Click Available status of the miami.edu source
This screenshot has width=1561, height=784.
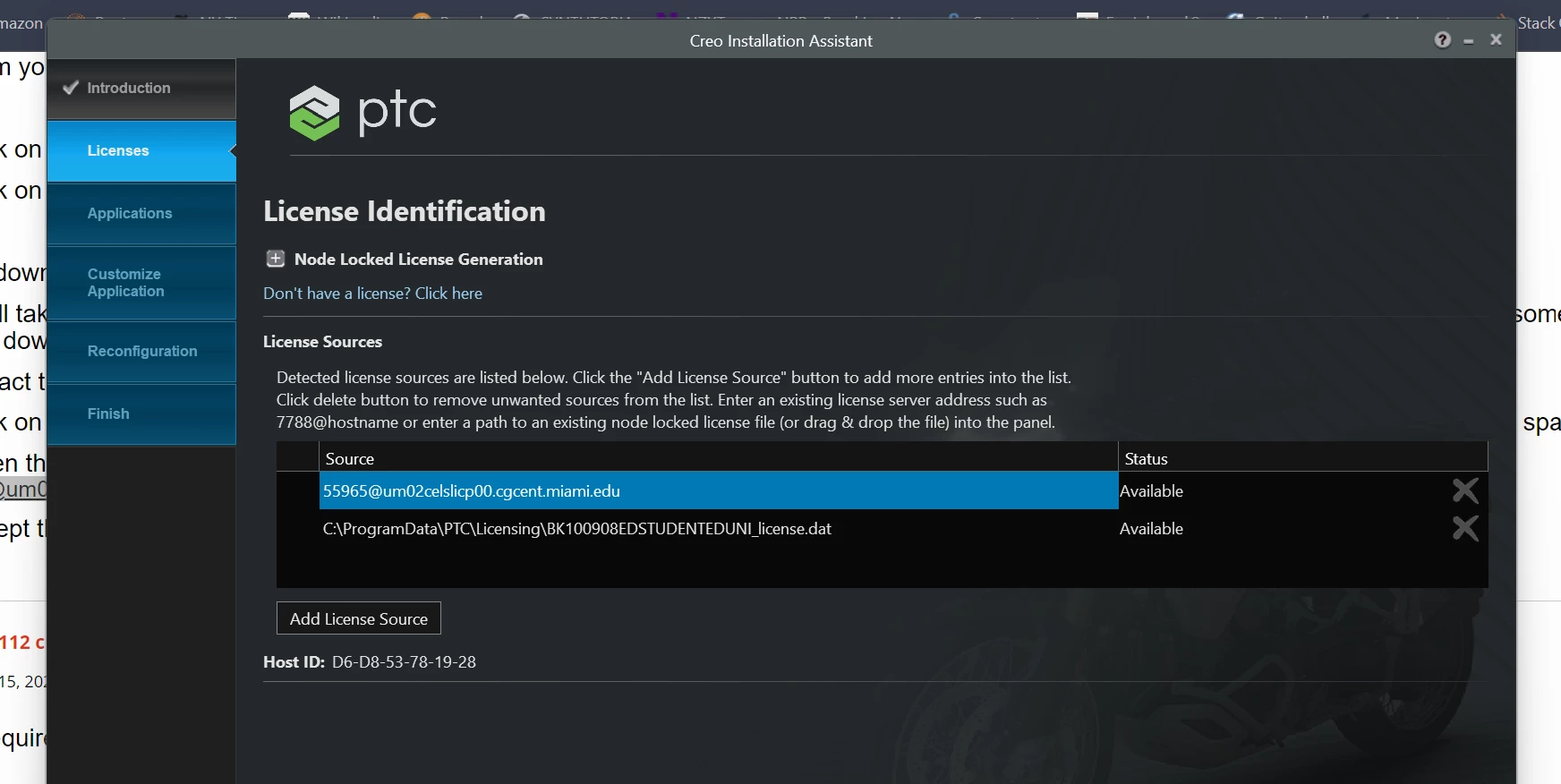pyautogui.click(x=1151, y=491)
